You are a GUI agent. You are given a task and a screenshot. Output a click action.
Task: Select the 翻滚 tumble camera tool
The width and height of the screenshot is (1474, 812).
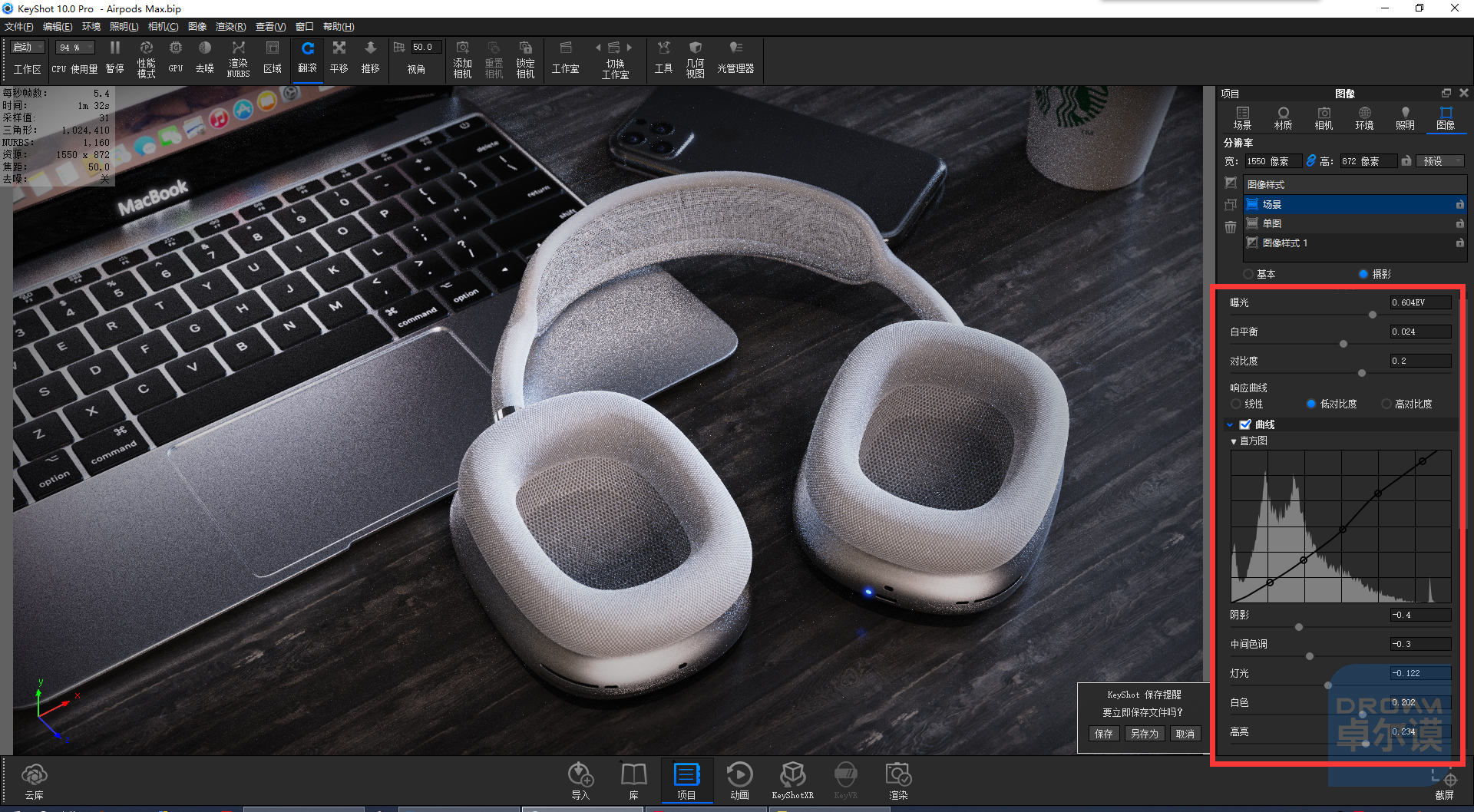(x=307, y=48)
